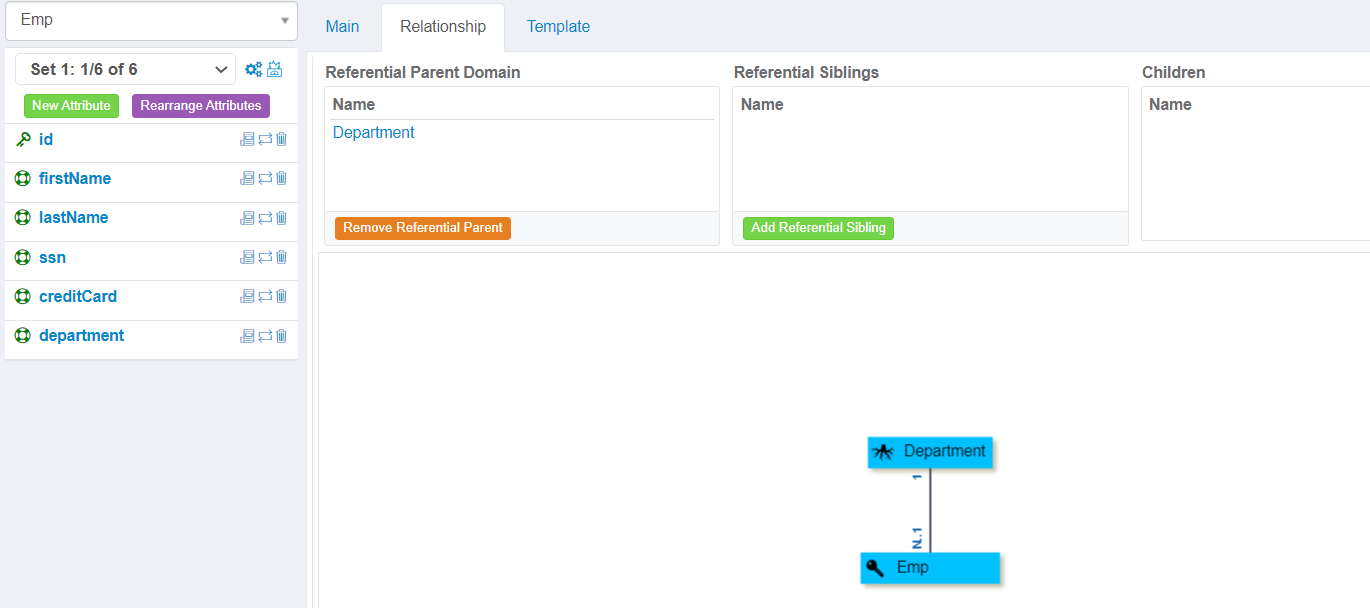Click the gears settings icon beside Set dropdown

pos(253,70)
